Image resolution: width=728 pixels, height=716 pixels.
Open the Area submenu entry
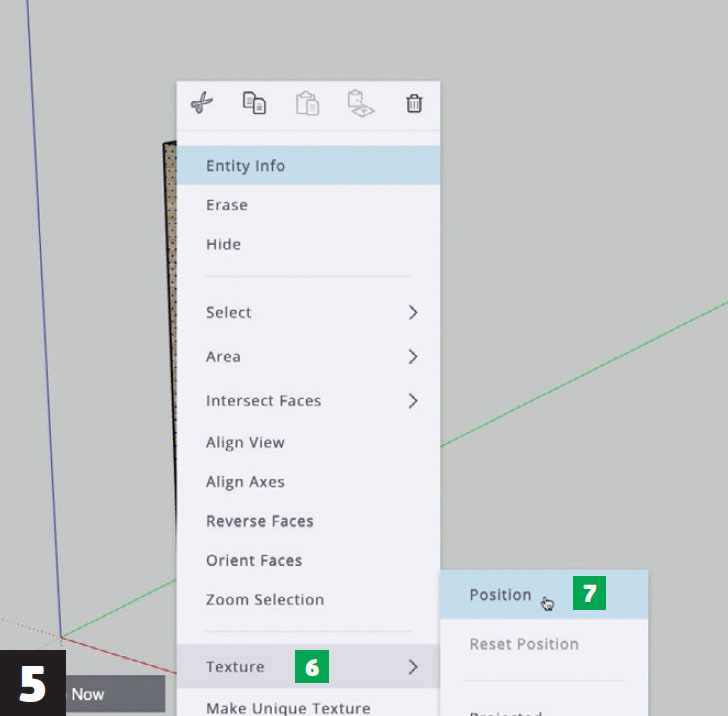tap(308, 357)
